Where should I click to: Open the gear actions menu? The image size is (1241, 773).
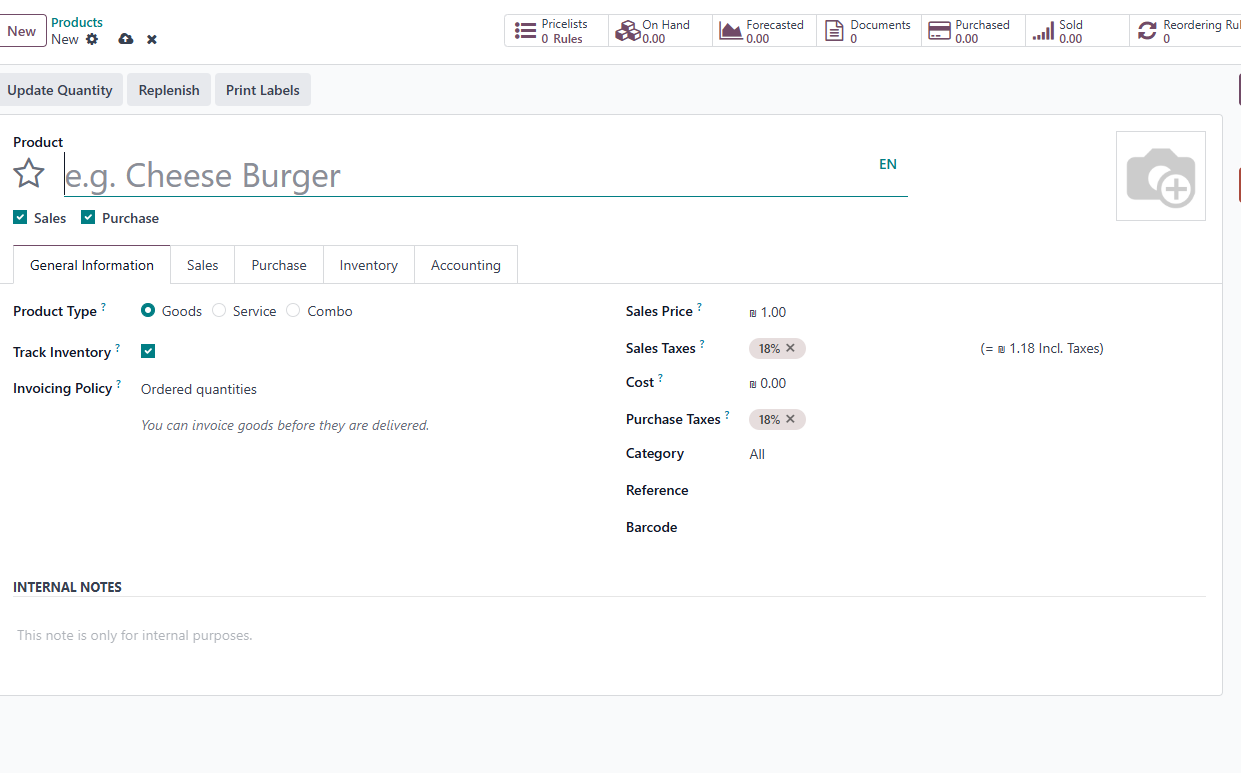92,39
